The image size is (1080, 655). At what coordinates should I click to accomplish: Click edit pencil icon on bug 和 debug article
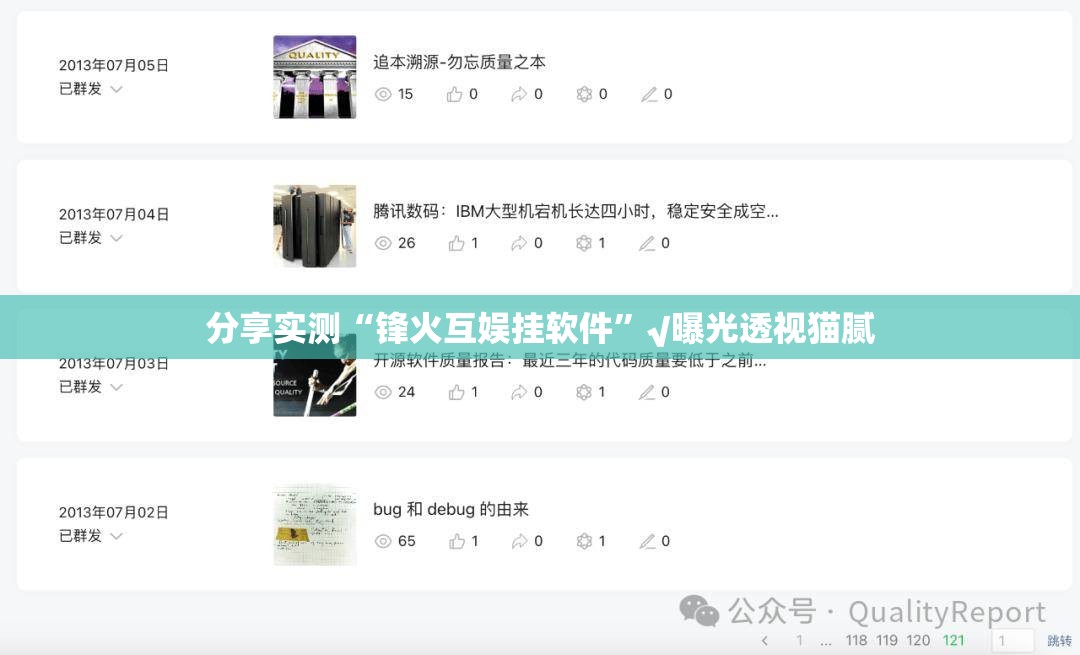(x=647, y=541)
